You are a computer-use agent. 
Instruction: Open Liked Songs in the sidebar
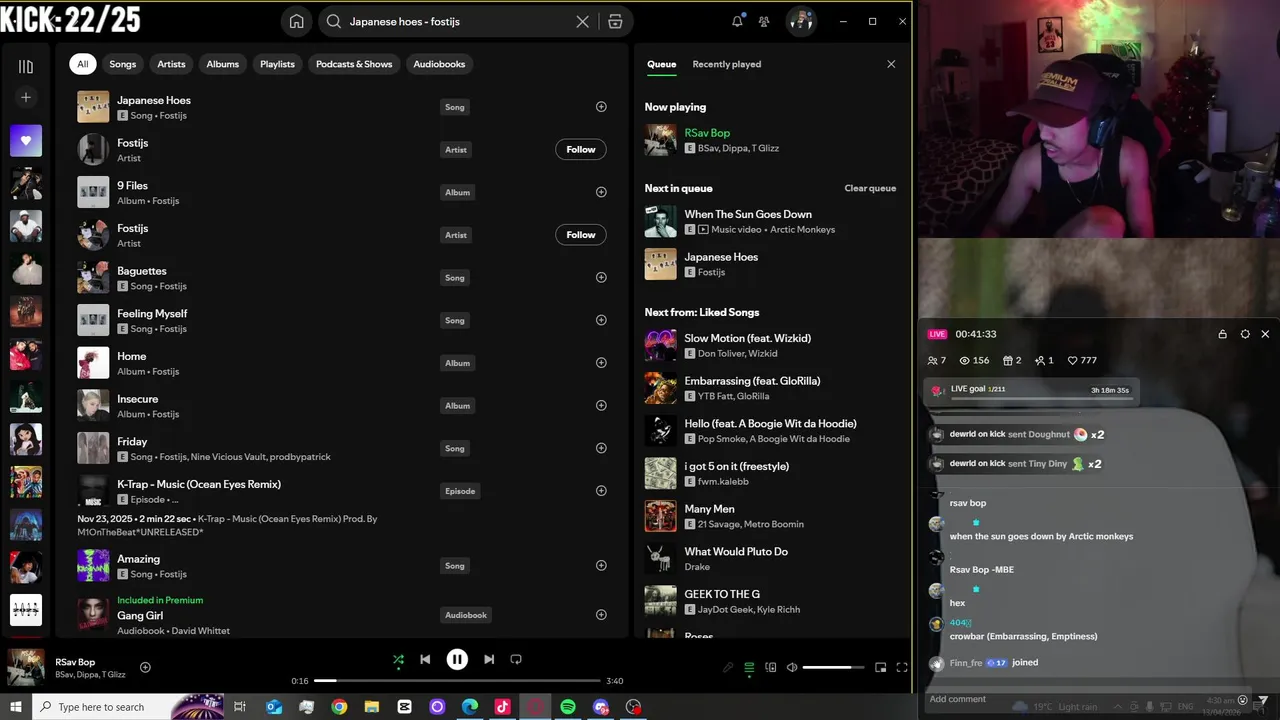[x=26, y=141]
